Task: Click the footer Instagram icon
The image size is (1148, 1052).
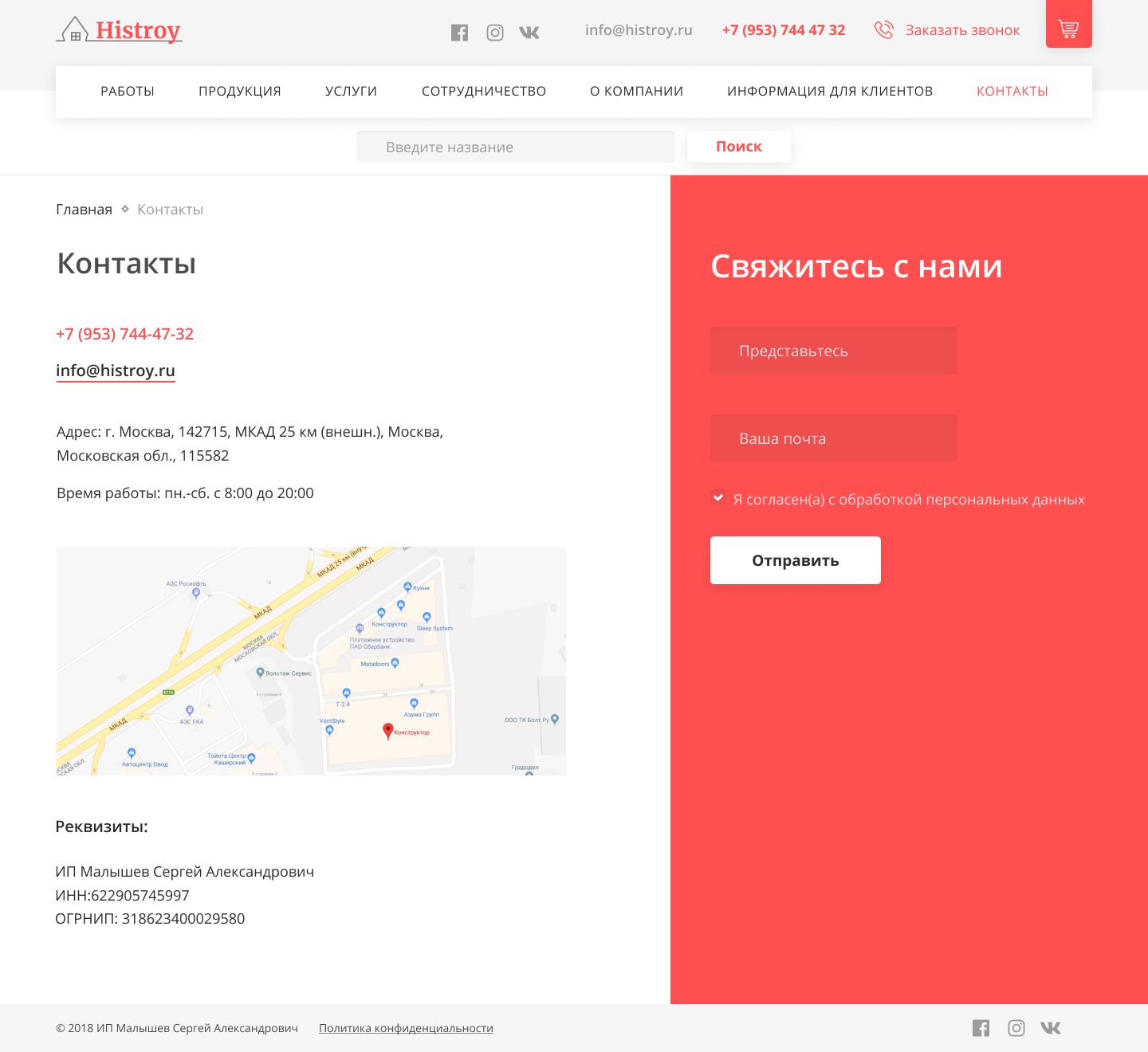Action: tap(1016, 1028)
